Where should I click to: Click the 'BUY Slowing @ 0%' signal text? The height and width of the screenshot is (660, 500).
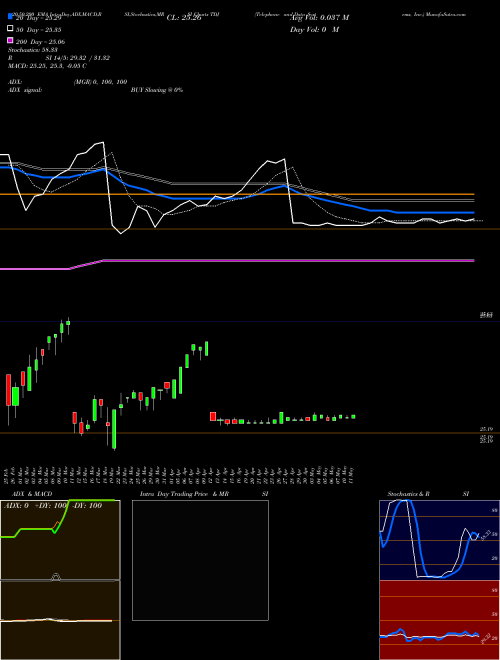pos(157,90)
